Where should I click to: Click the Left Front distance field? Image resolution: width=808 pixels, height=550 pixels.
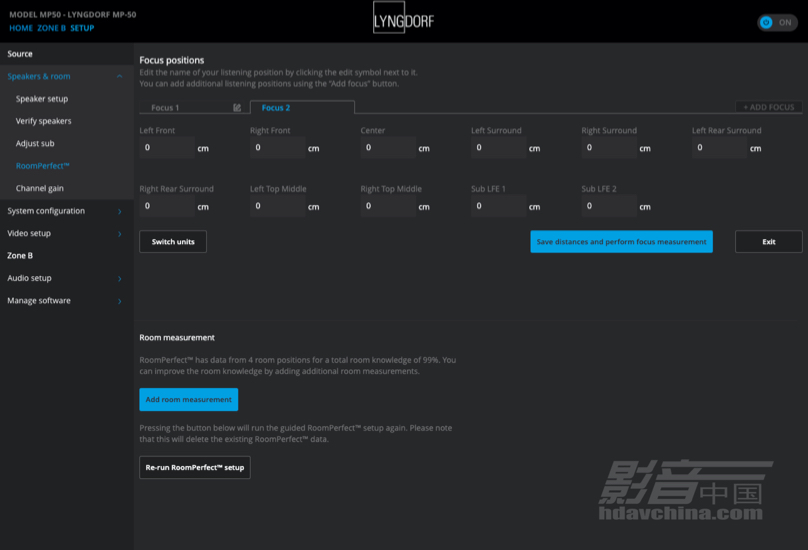(167, 147)
